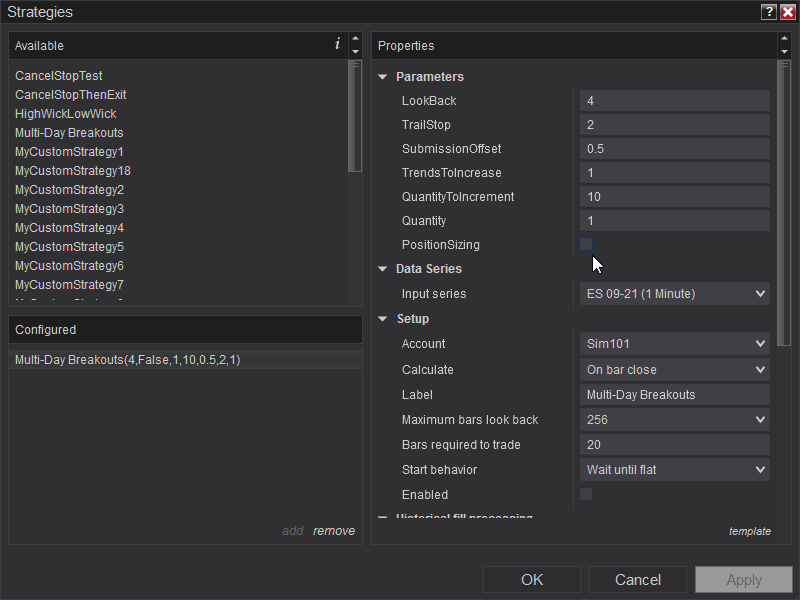This screenshot has width=800, height=600.
Task: Click the help question mark icon
Action: tap(768, 12)
